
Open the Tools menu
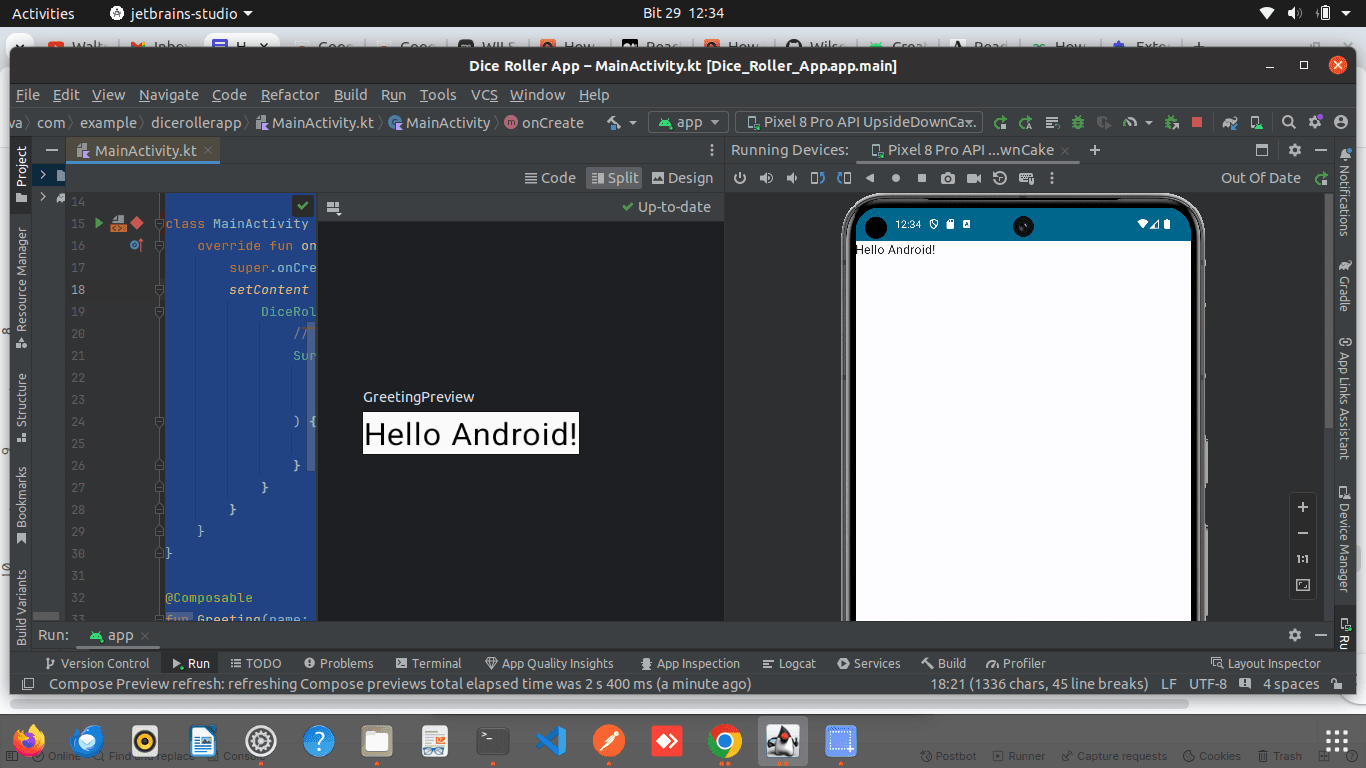click(x=438, y=95)
